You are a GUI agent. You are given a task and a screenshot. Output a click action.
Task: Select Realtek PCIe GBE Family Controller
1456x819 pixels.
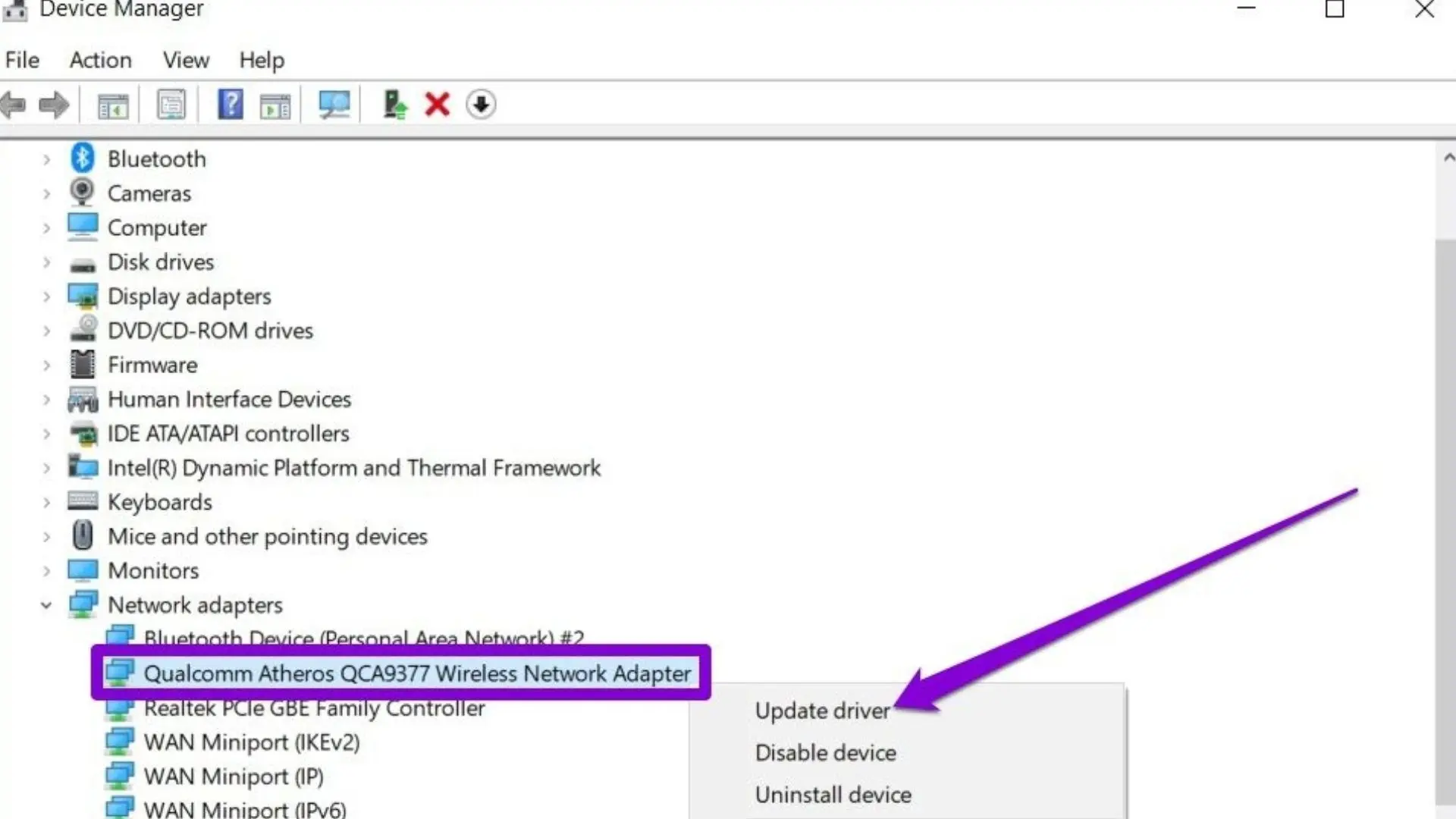point(314,708)
